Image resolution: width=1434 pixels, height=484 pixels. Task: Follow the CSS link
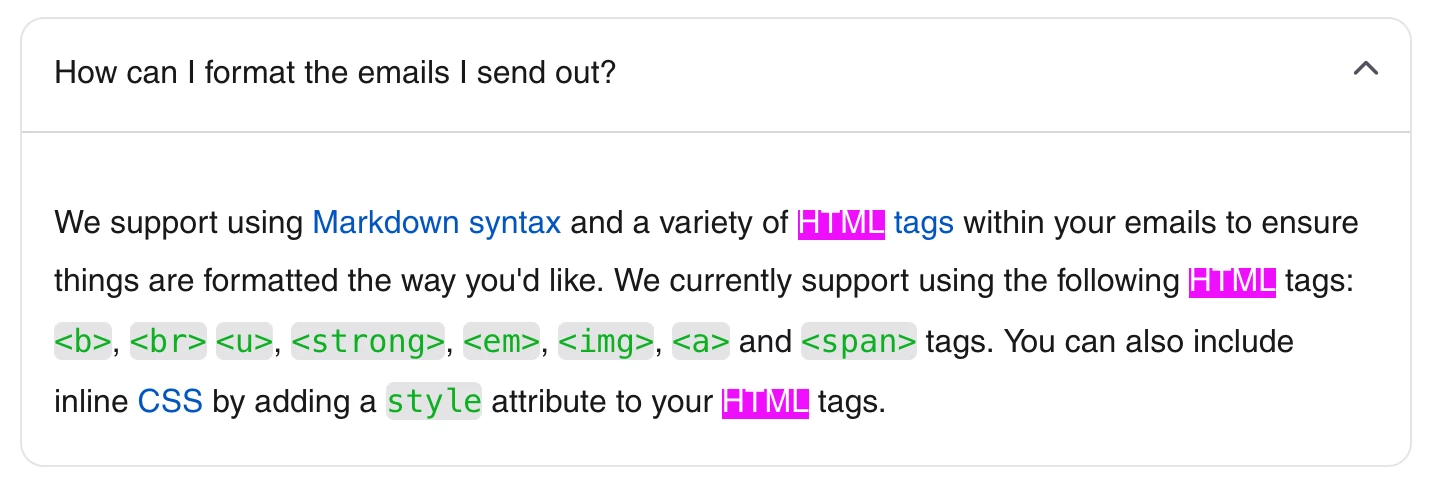170,402
